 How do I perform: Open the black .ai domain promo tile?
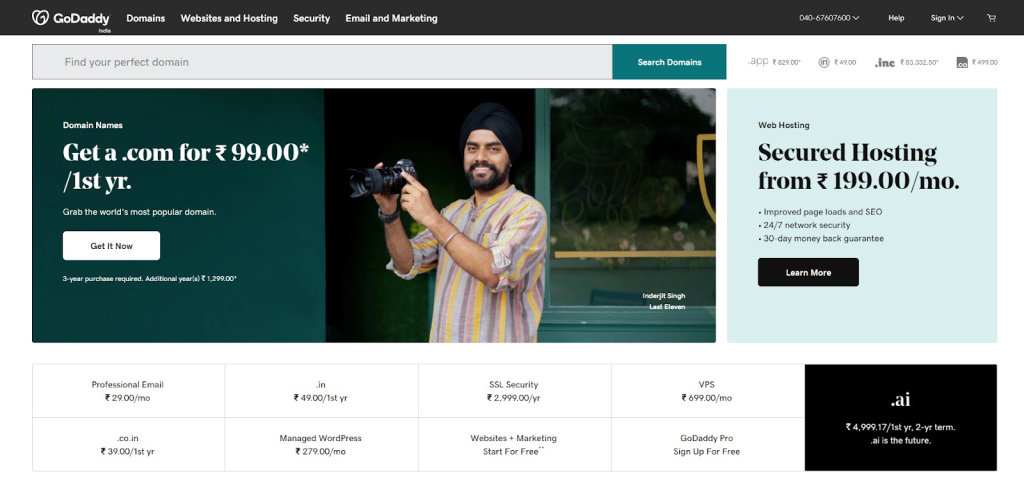[901, 418]
